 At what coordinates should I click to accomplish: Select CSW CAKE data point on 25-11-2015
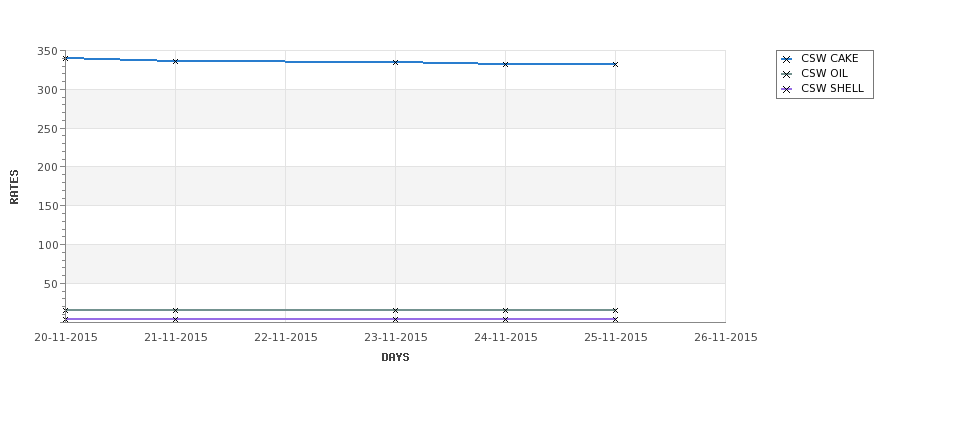pos(616,64)
